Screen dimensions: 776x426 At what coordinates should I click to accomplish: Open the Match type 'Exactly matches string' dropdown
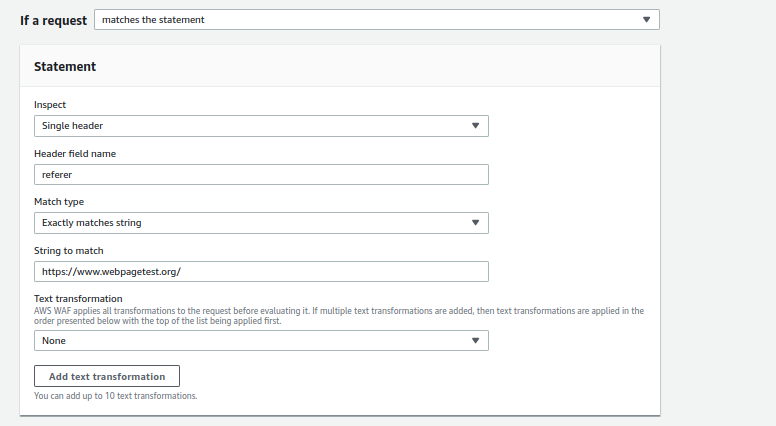pos(261,223)
